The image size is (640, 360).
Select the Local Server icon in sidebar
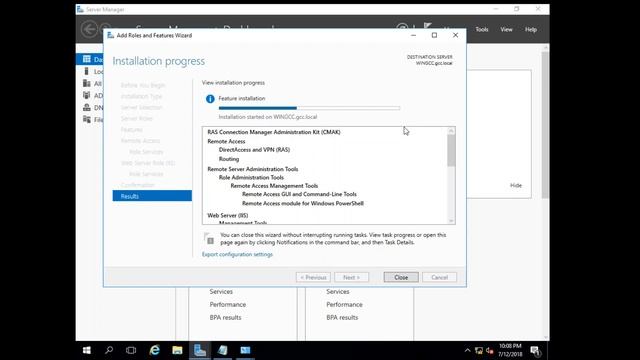coord(86,71)
